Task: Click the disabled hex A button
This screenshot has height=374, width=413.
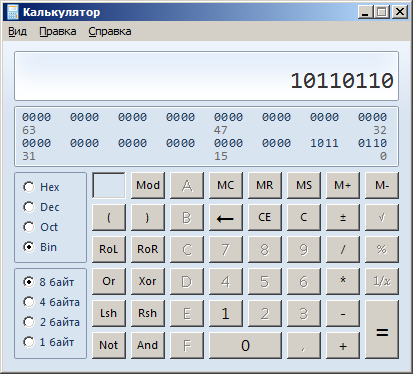Action: [x=187, y=186]
